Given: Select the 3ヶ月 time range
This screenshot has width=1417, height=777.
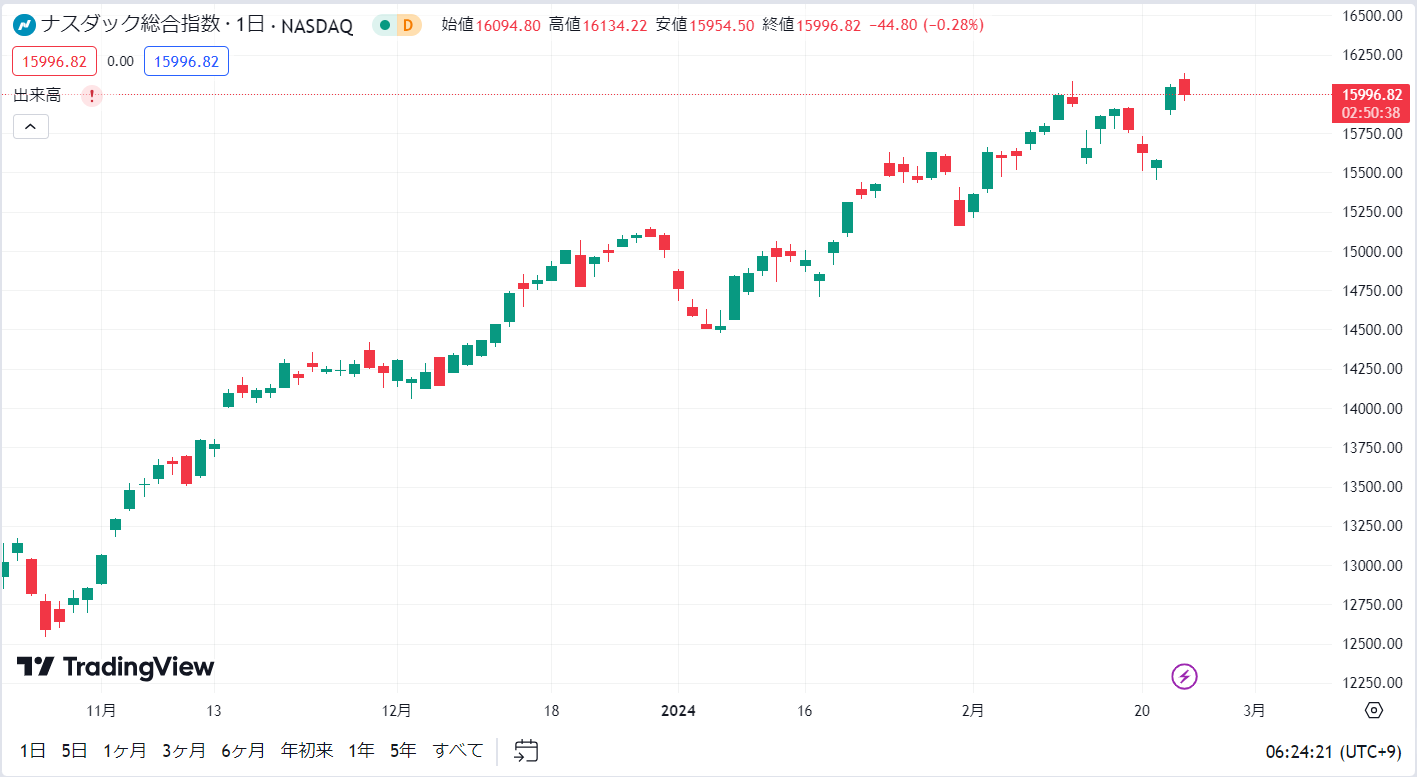Looking at the screenshot, I should tap(184, 750).
